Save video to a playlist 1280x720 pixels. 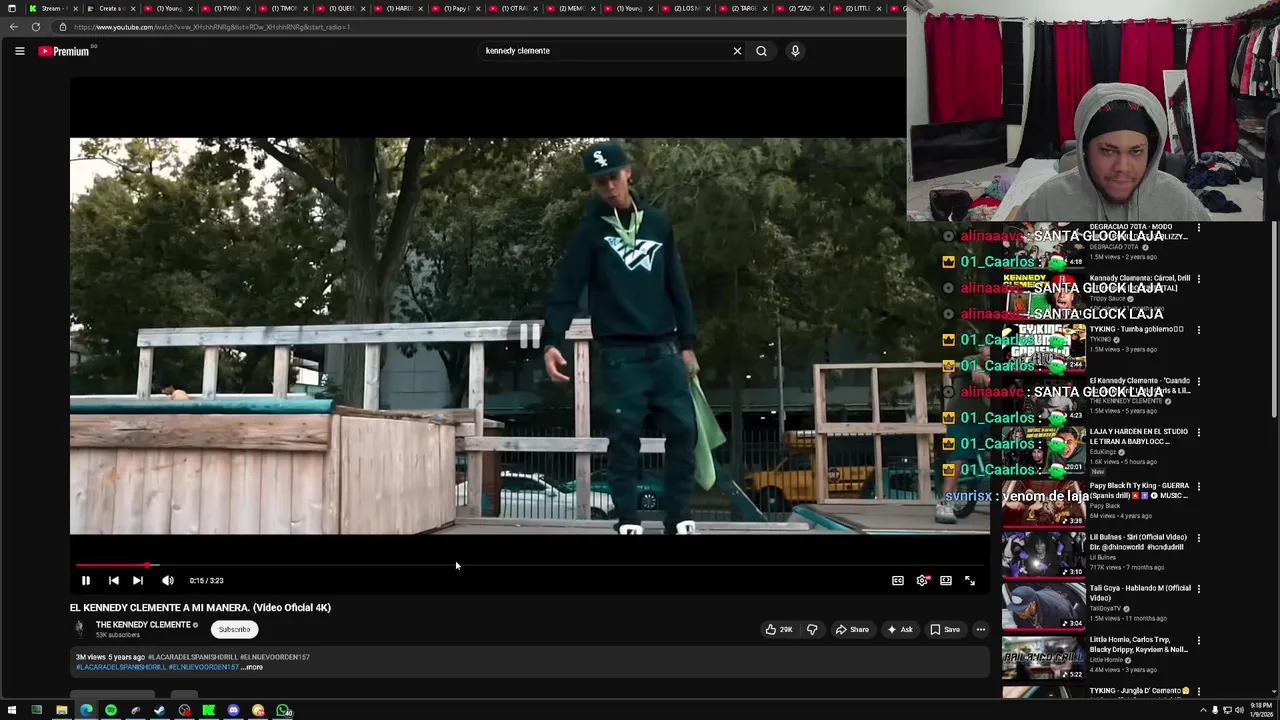coord(945,629)
